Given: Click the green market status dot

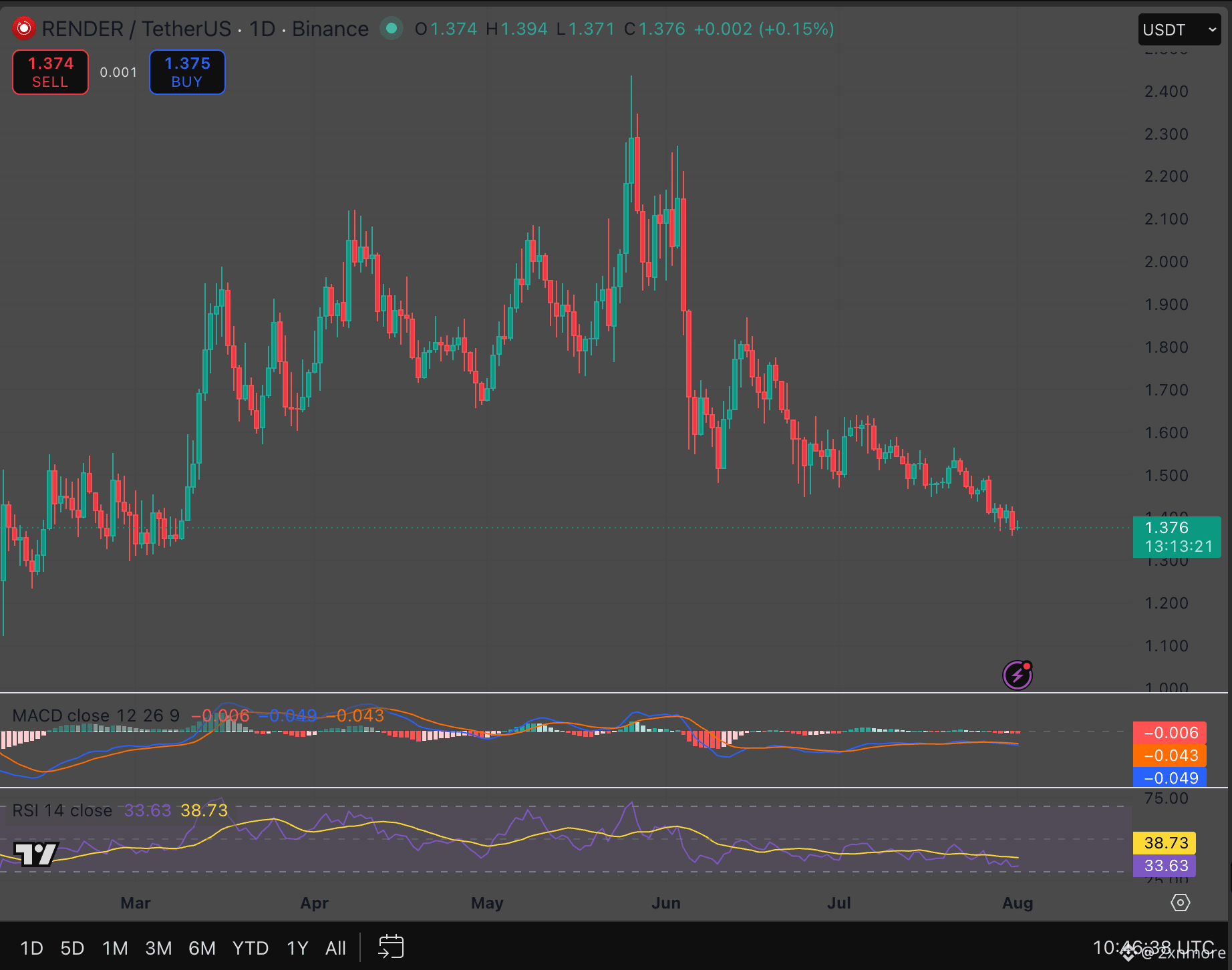Looking at the screenshot, I should pos(392,29).
